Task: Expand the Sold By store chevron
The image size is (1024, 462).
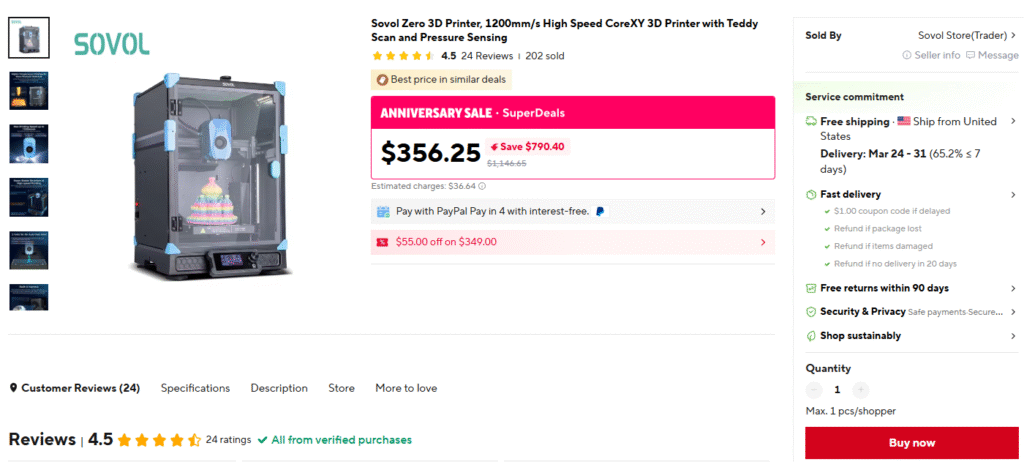Action: pos(1013,36)
